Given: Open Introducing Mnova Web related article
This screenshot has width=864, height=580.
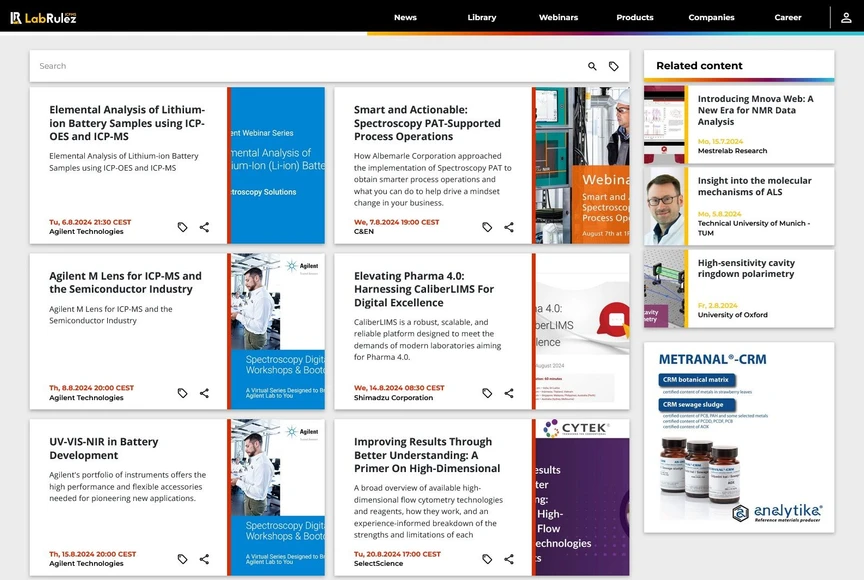Looking at the screenshot, I should coord(755,110).
